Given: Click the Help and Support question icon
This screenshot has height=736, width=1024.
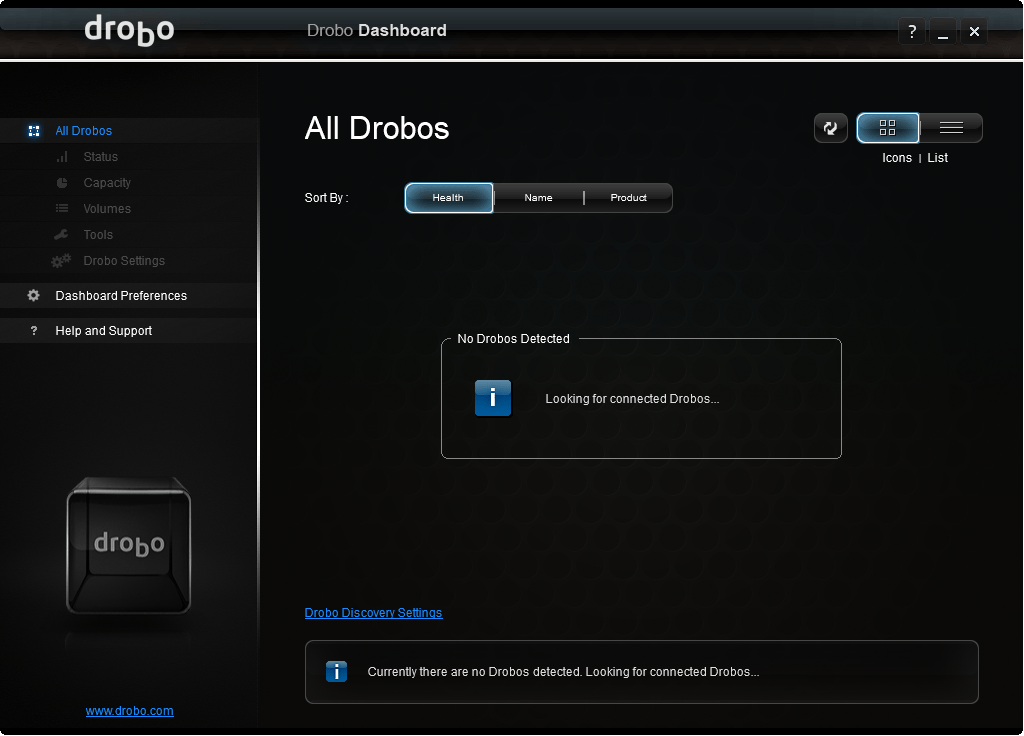Looking at the screenshot, I should [34, 331].
